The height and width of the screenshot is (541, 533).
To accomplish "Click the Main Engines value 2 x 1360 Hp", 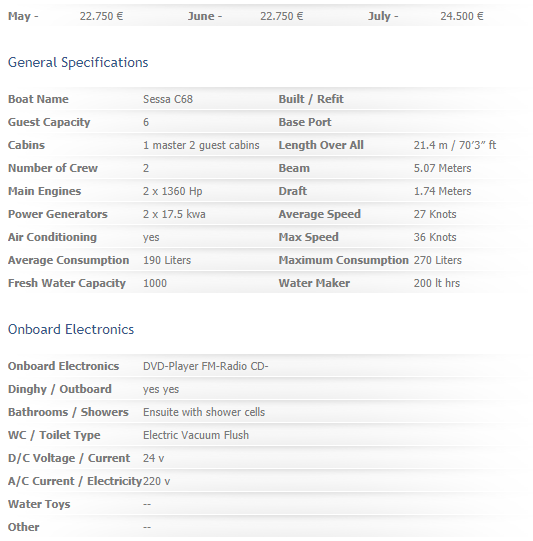I will point(172,191).
